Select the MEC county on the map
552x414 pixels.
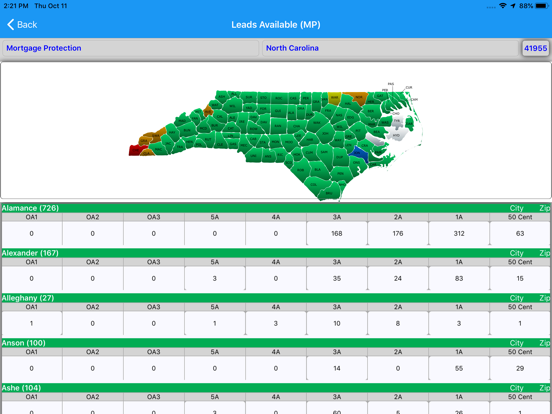[x=244, y=145]
